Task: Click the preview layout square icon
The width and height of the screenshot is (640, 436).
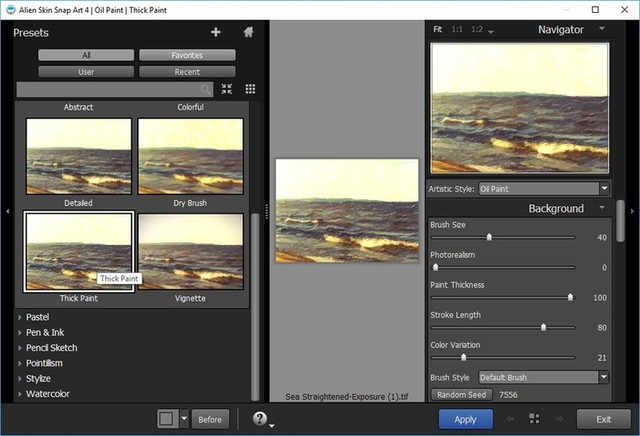Action: (x=168, y=419)
